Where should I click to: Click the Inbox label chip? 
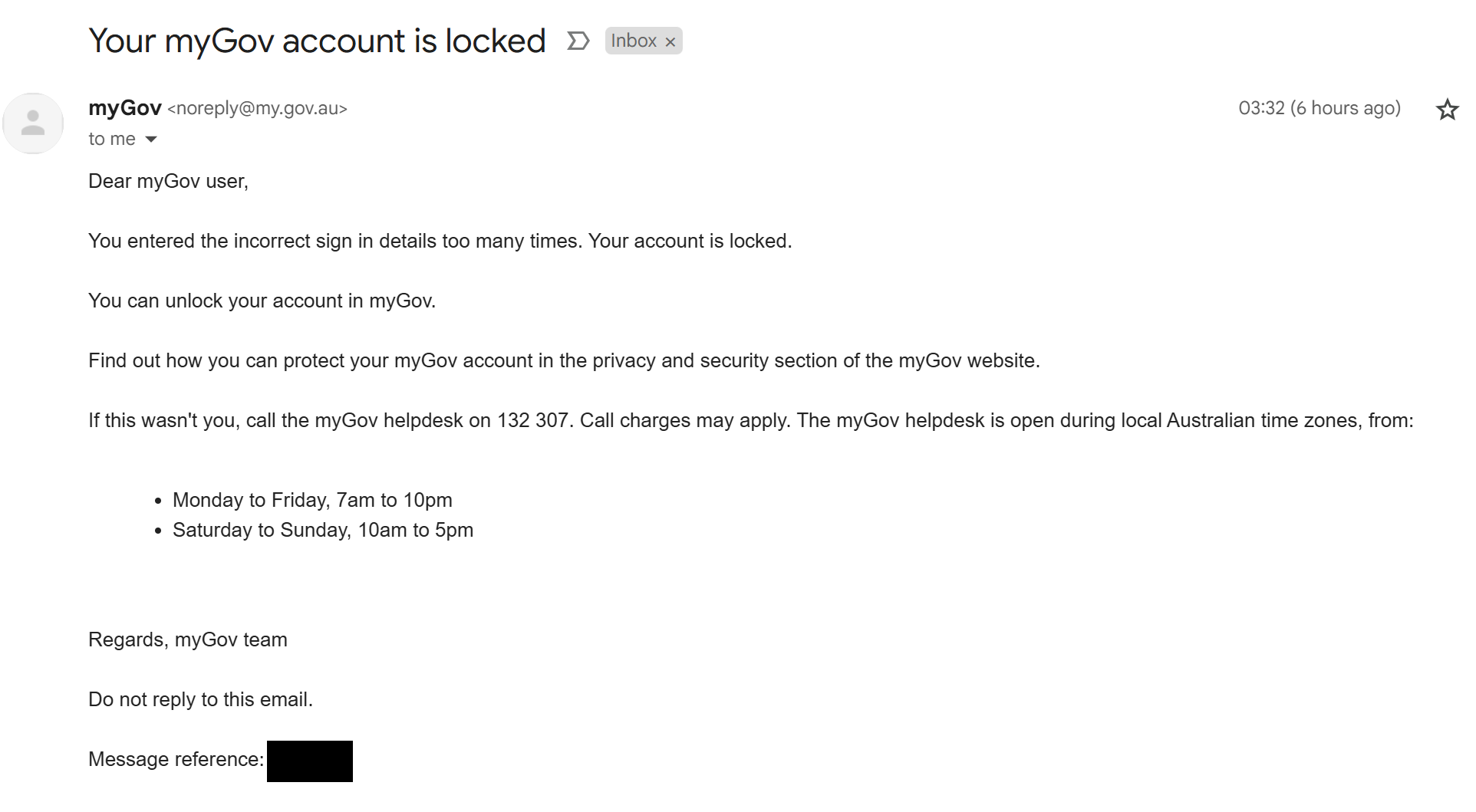click(x=633, y=41)
